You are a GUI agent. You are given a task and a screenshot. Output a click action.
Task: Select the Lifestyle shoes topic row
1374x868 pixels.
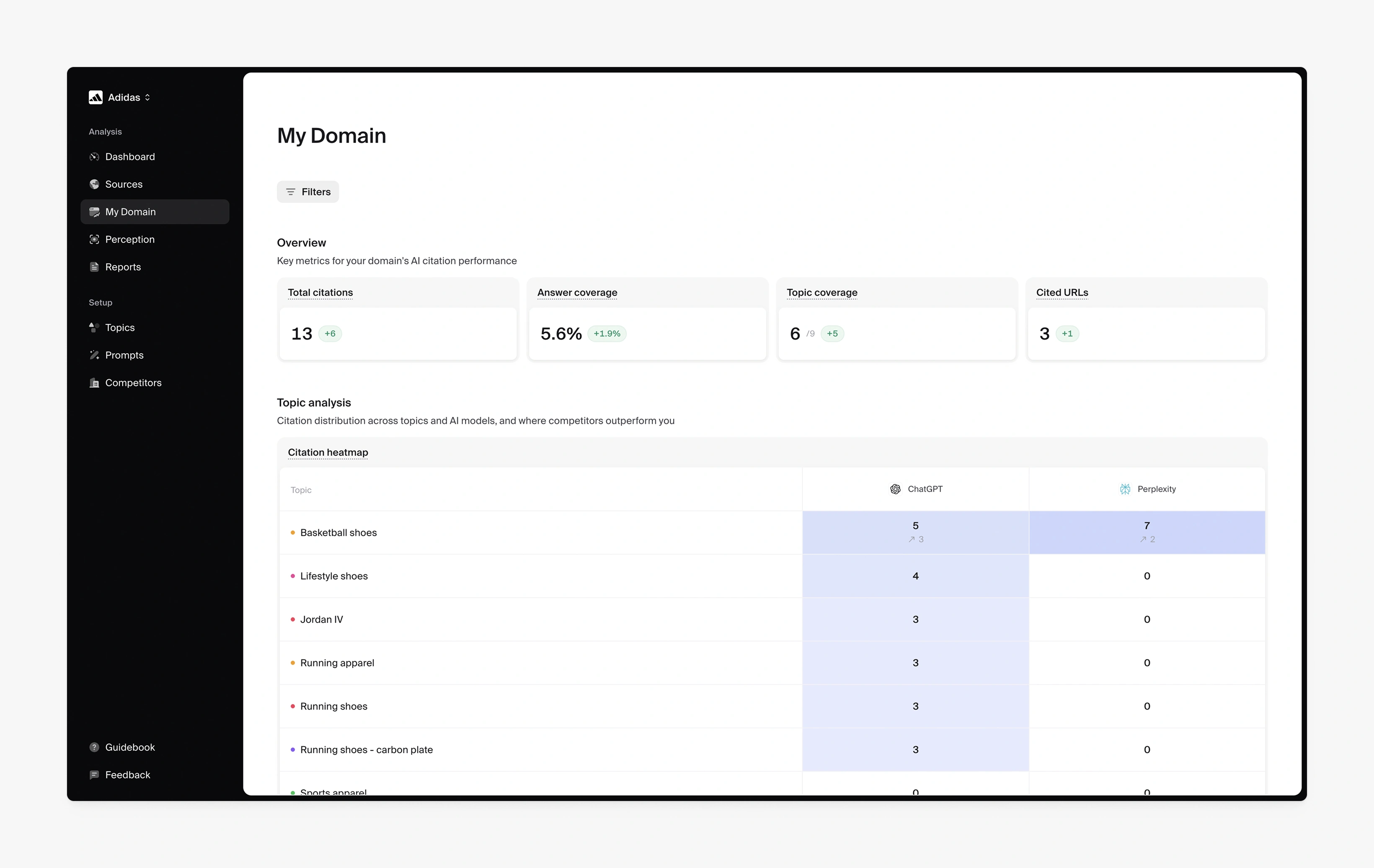(540, 576)
